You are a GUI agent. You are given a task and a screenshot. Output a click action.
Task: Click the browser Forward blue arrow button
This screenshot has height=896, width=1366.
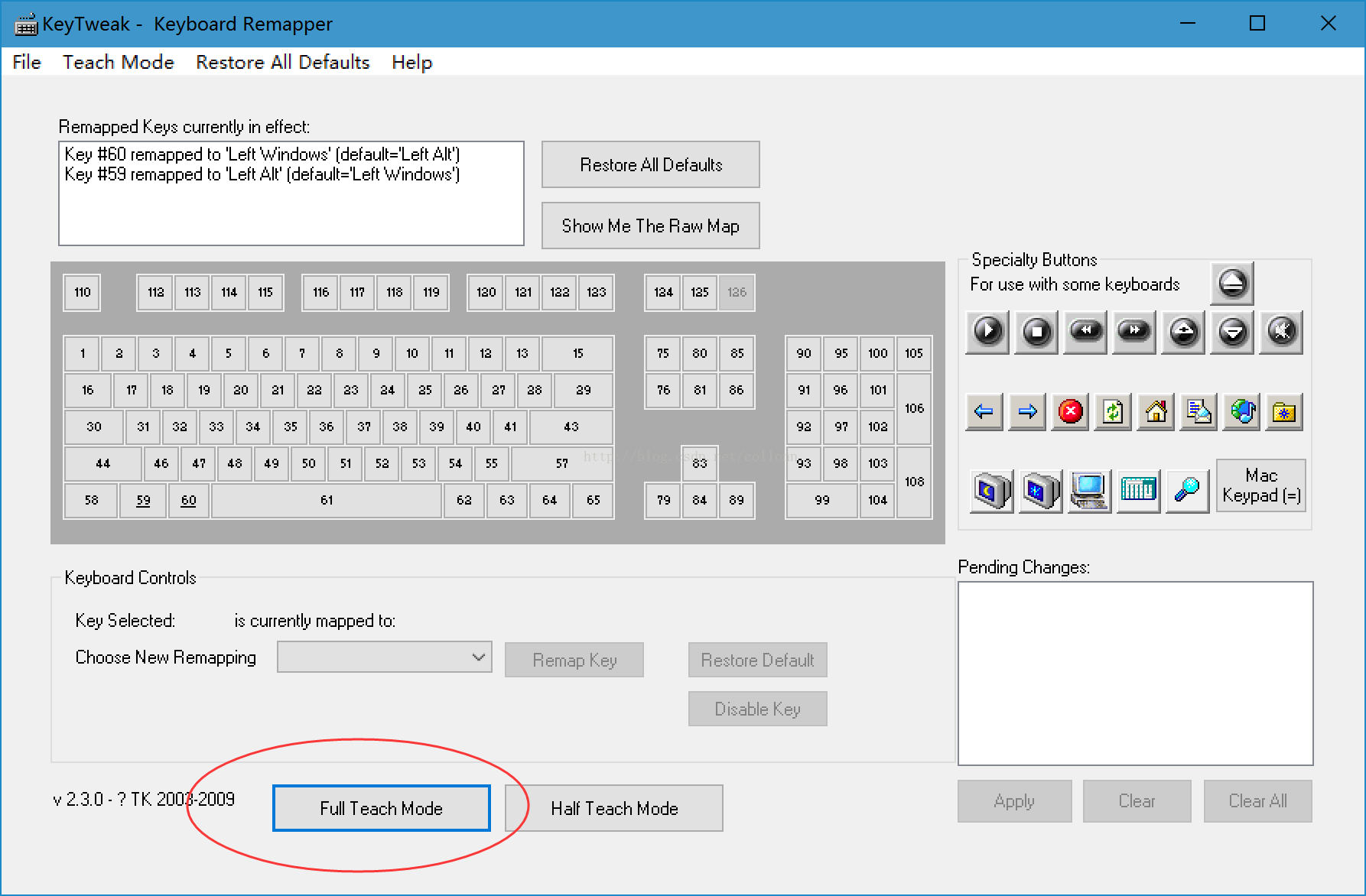click(x=1027, y=412)
